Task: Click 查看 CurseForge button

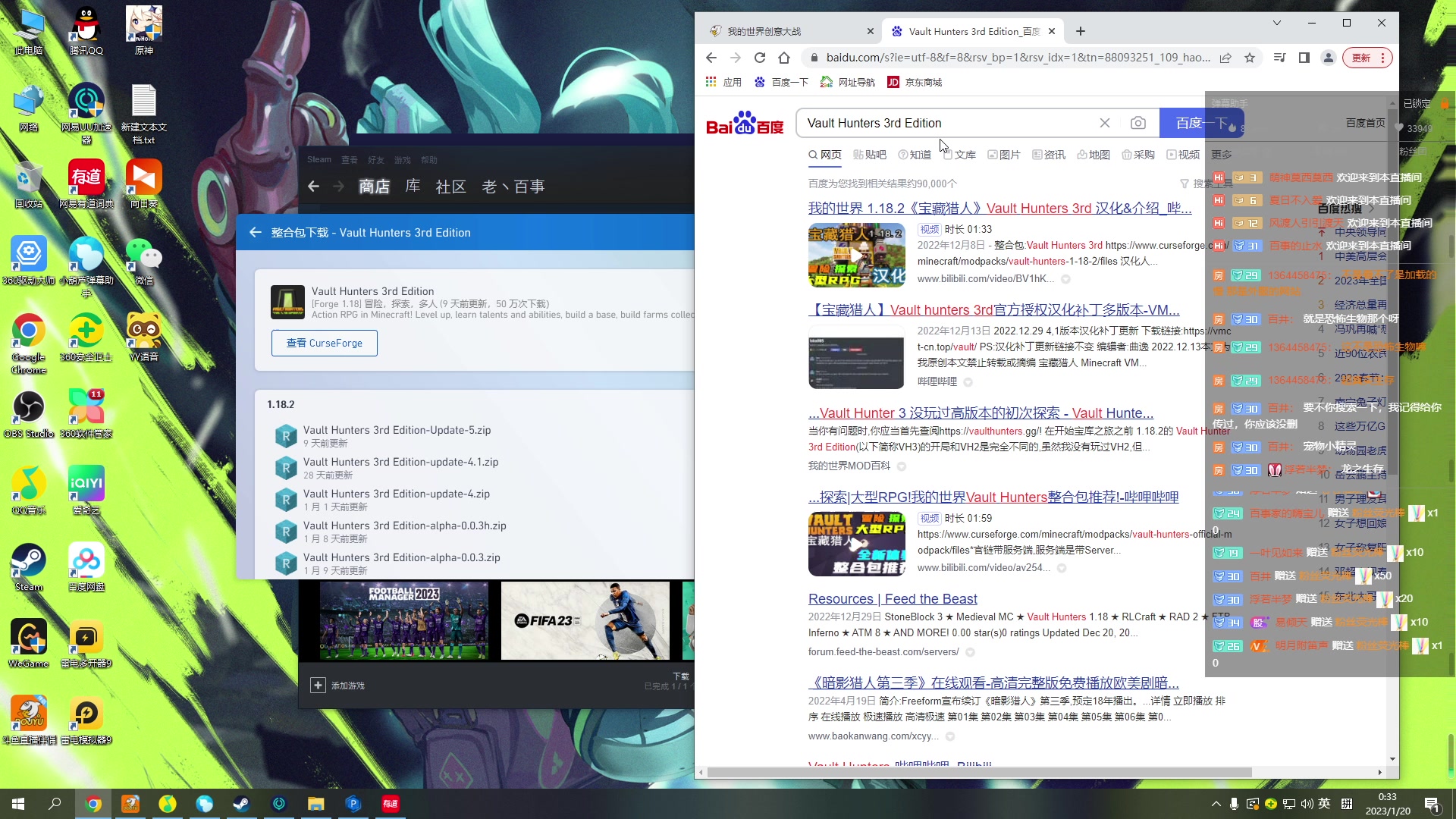Action: point(325,343)
